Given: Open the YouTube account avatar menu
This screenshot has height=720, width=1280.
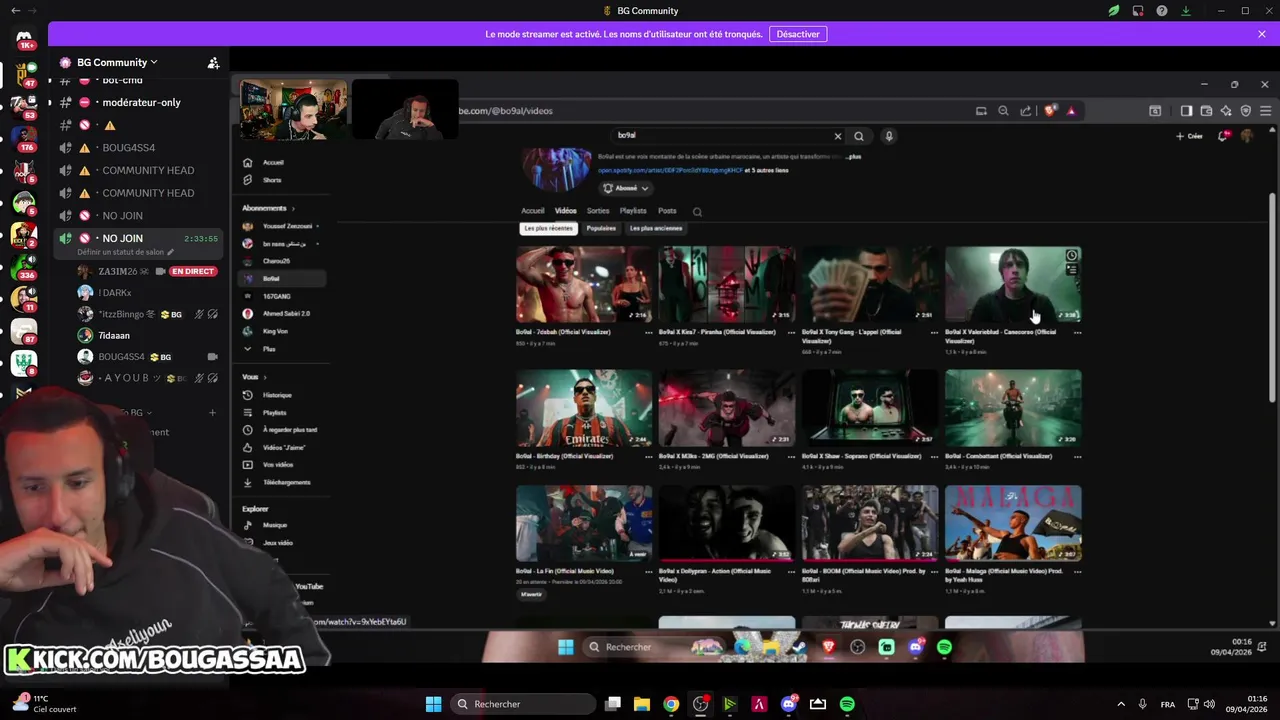Looking at the screenshot, I should (1247, 136).
